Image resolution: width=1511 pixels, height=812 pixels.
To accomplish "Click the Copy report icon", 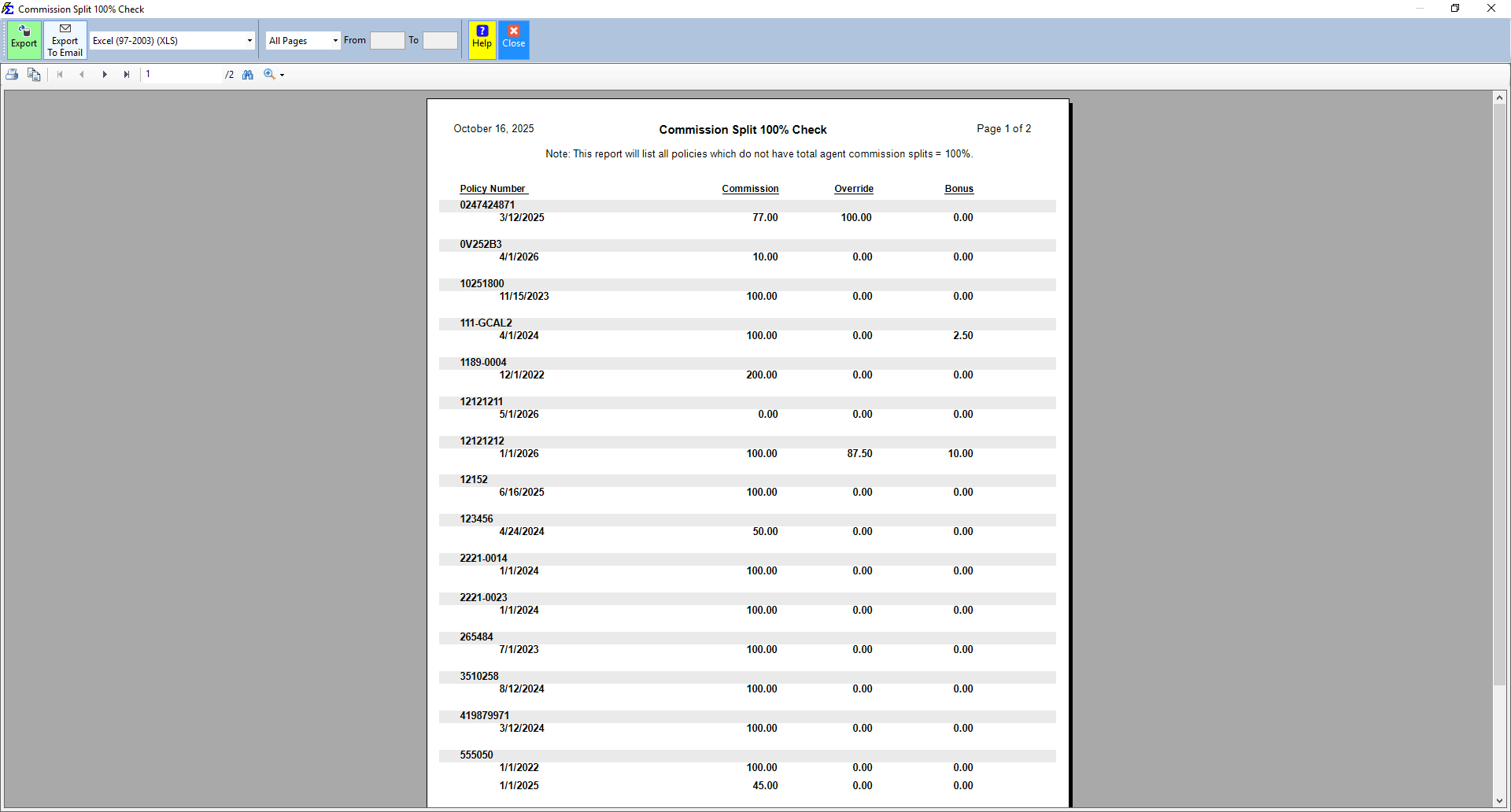I will [34, 74].
